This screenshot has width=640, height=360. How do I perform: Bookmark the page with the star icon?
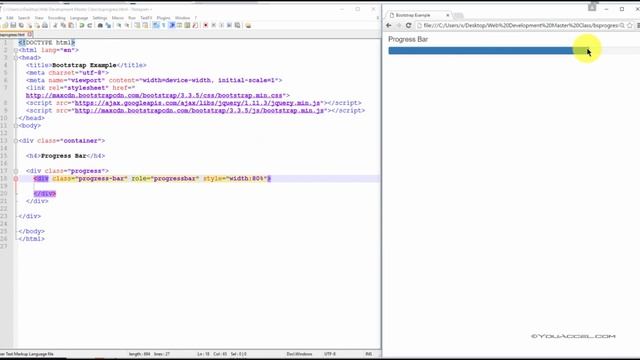pos(630,25)
